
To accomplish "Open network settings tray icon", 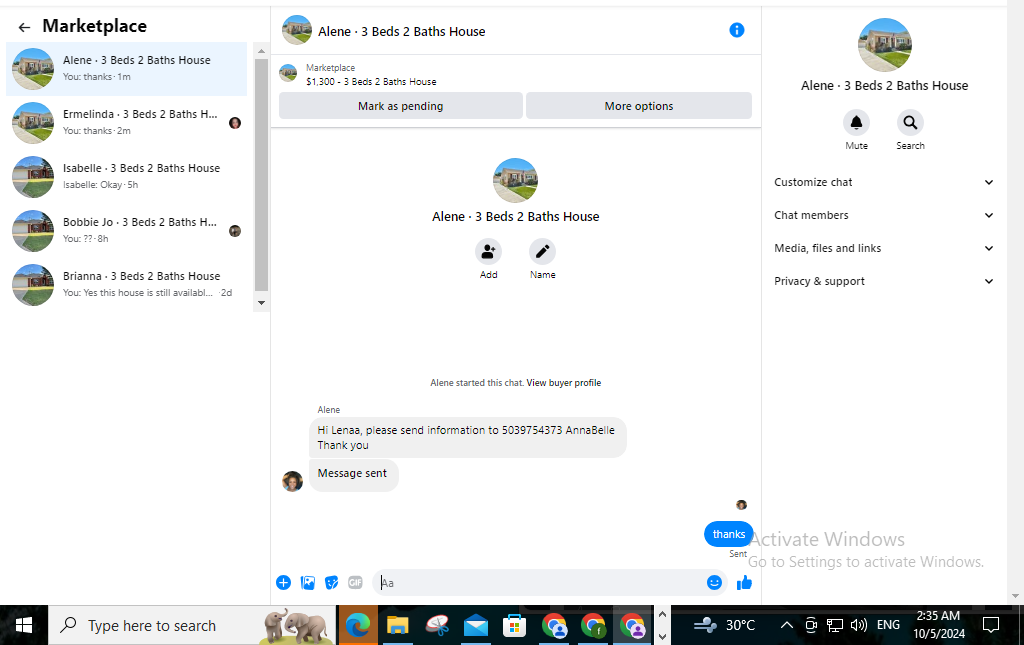I will [835, 625].
